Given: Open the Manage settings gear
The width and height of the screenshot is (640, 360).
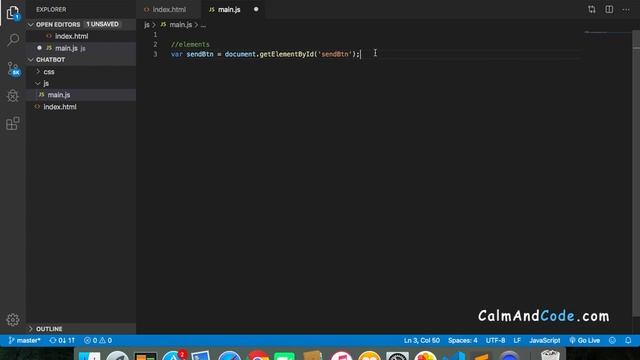Looking at the screenshot, I should click(x=13, y=319).
